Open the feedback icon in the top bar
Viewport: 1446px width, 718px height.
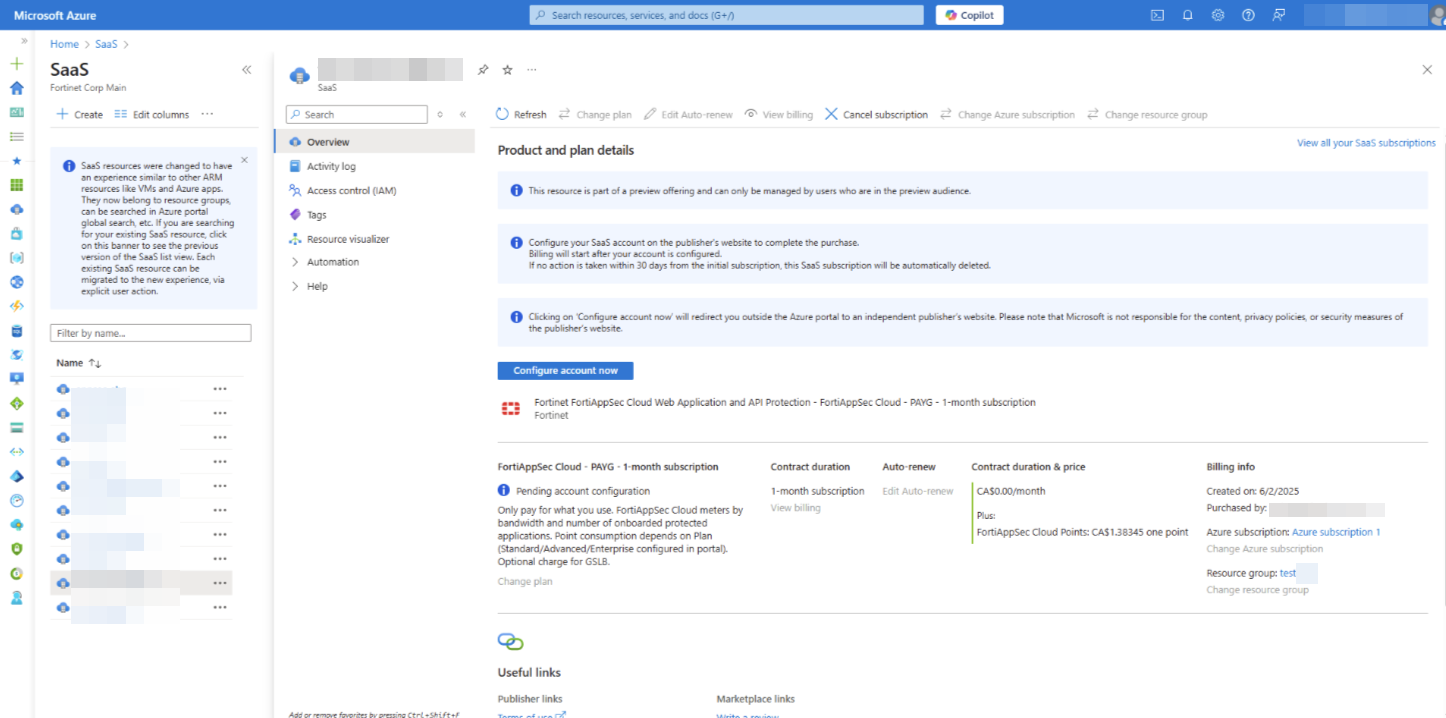(x=1278, y=14)
